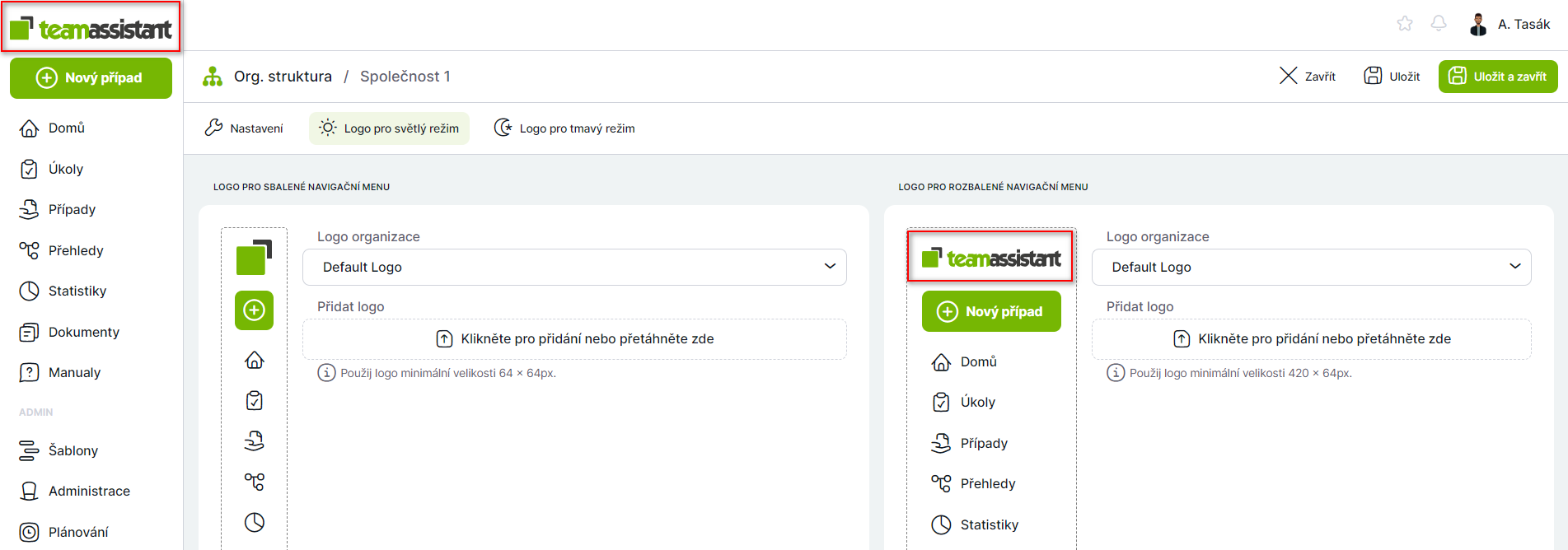Open Logo organizace dropdown for collapsed menu
Image resolution: width=1568 pixels, height=550 pixels.
(x=574, y=267)
